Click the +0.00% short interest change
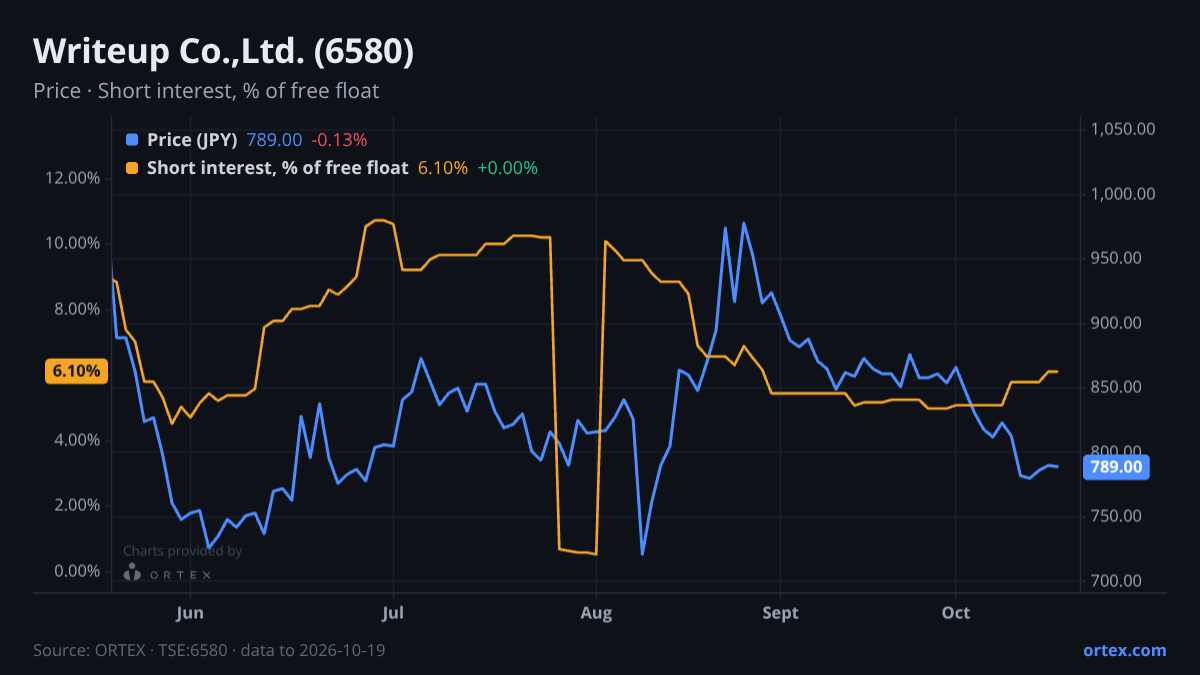Screen dimensions: 1200x675 coord(507,168)
